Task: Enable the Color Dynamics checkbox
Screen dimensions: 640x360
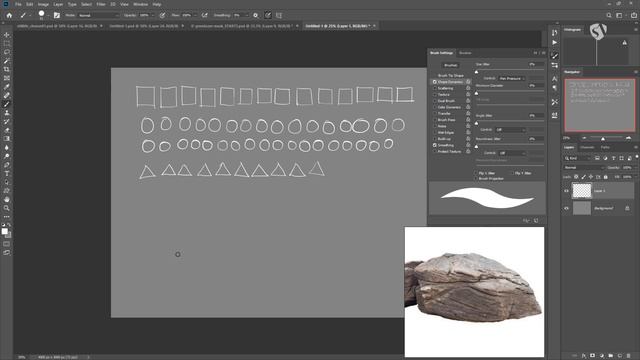Action: [435, 107]
